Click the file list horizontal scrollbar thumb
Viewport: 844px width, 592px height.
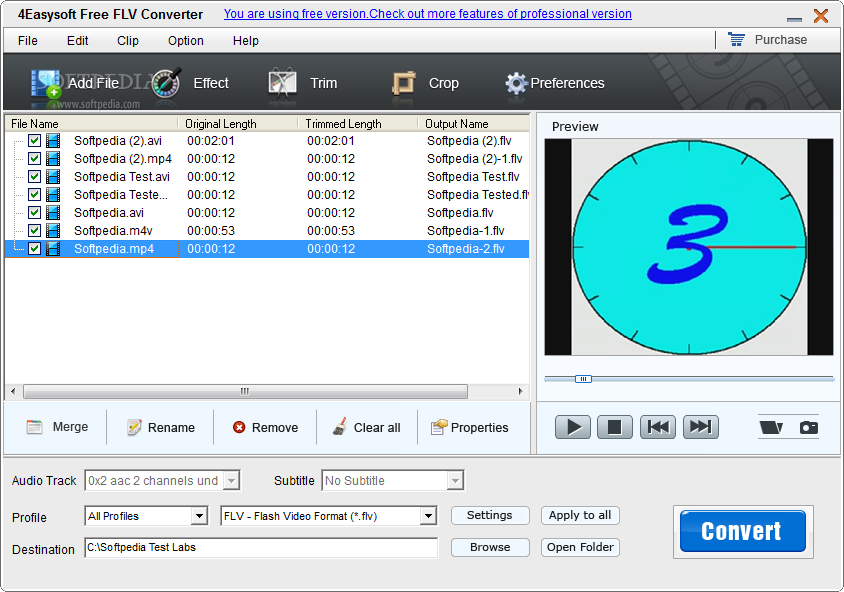point(245,391)
